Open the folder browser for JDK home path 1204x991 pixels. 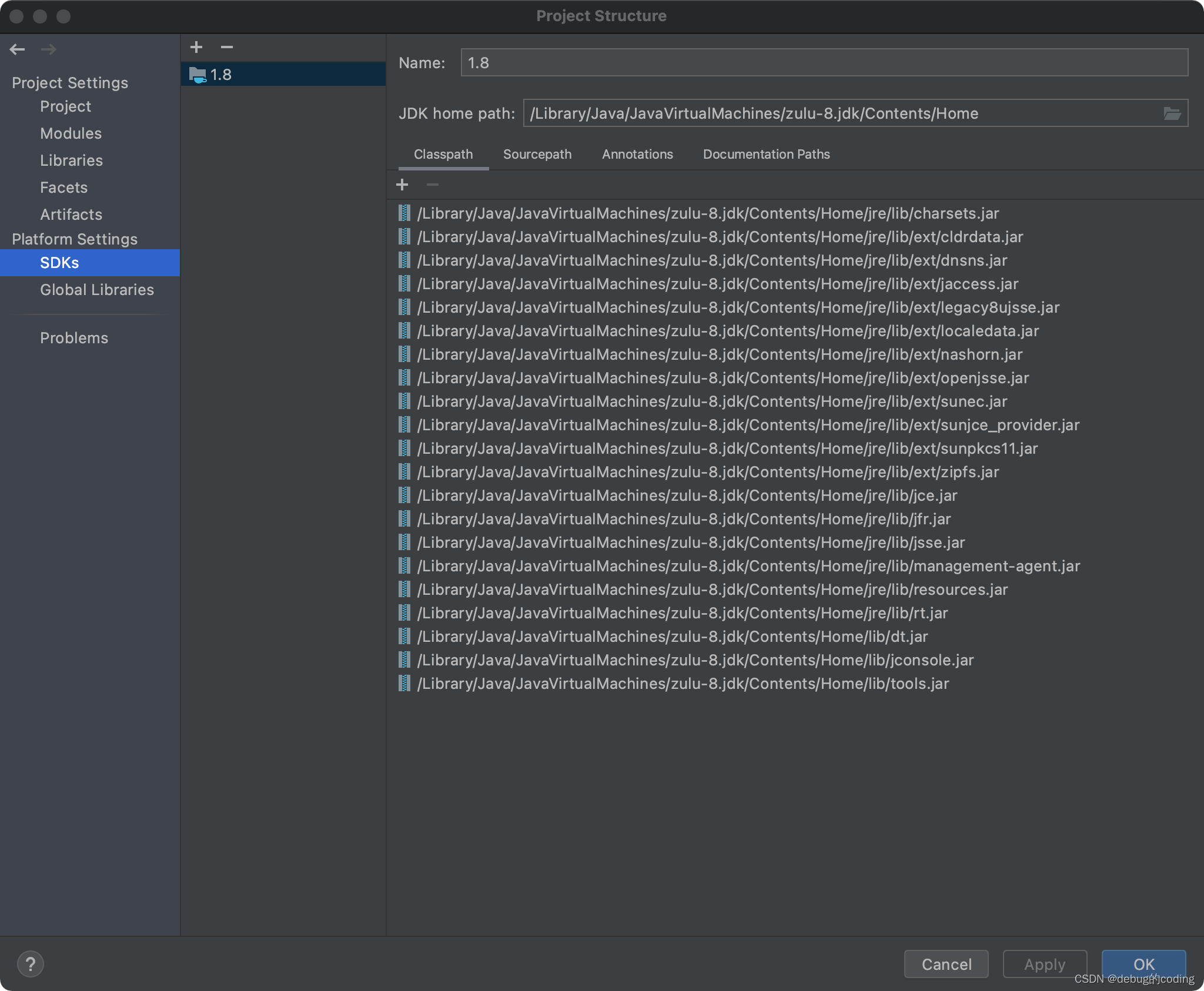tap(1173, 113)
